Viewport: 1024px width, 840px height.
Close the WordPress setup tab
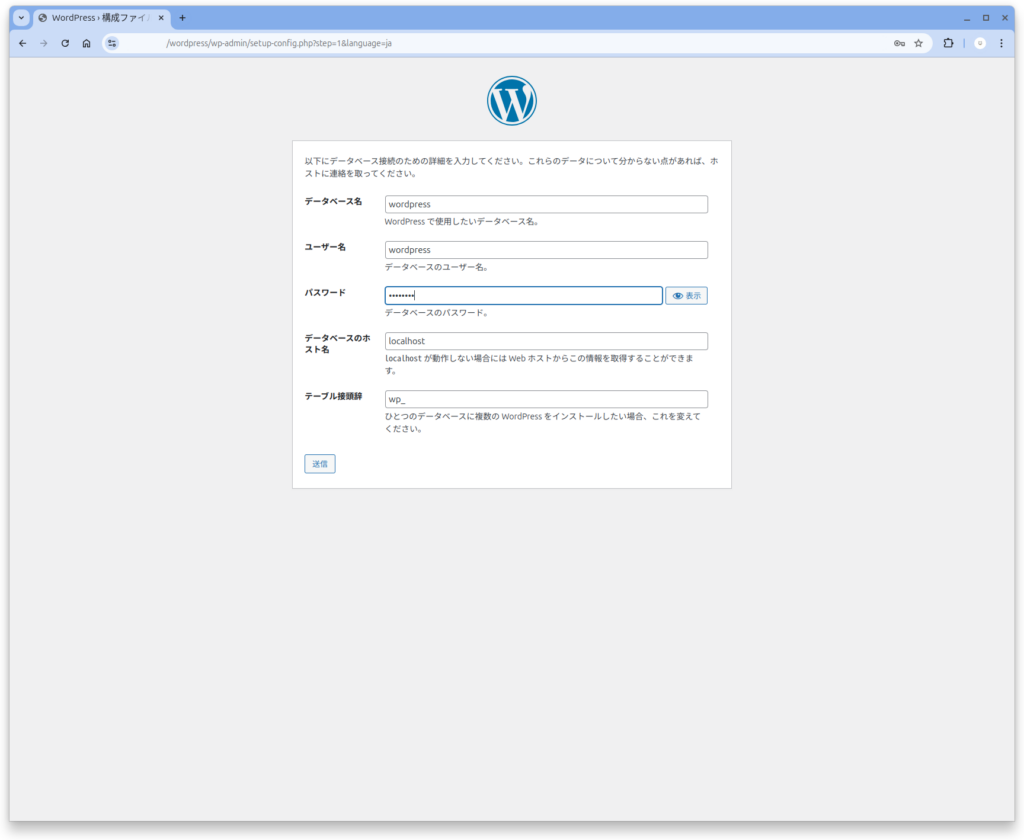tap(161, 18)
